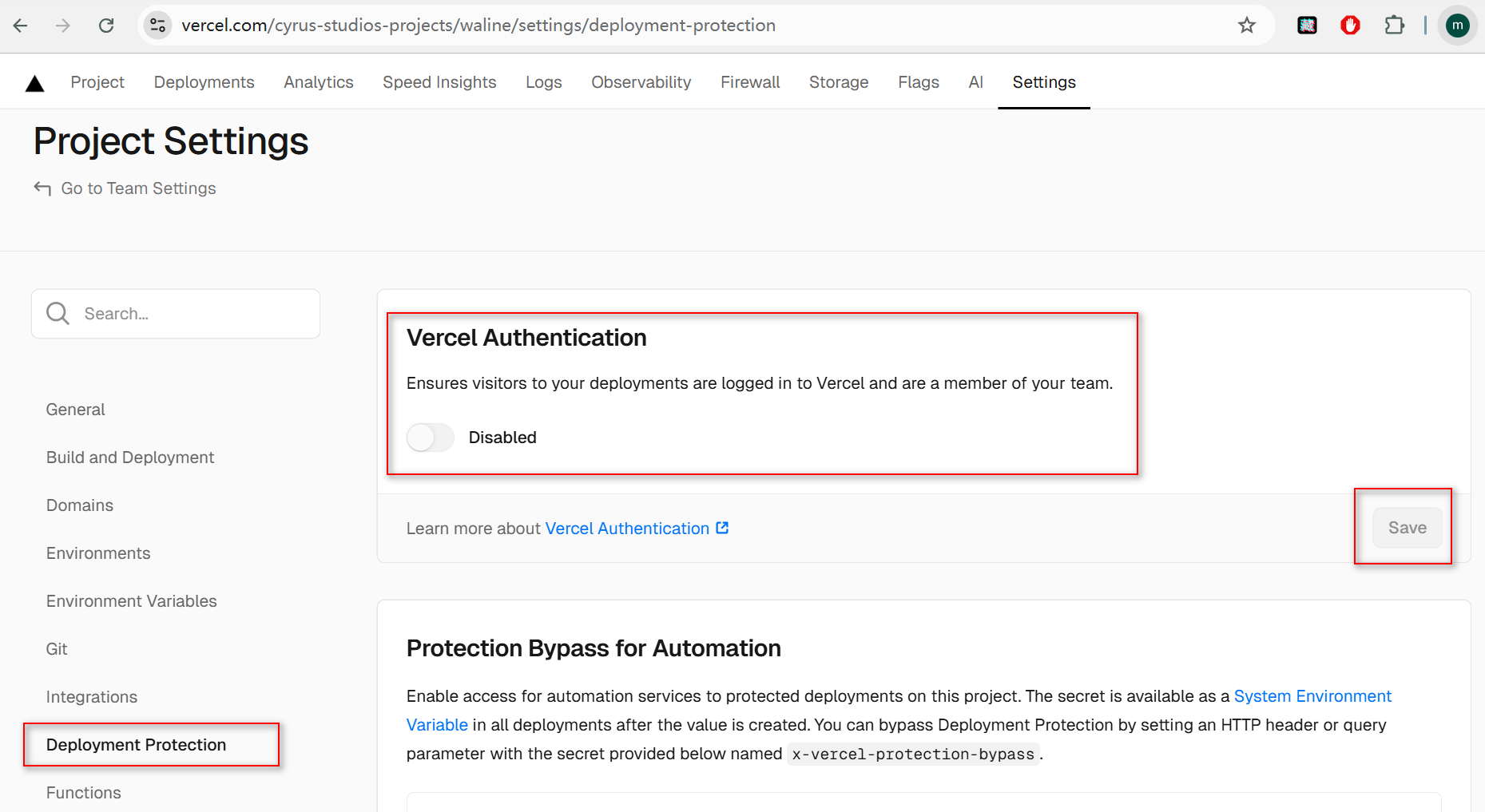Open Integrations in the sidebar
This screenshot has height=812, width=1485.
[92, 697]
